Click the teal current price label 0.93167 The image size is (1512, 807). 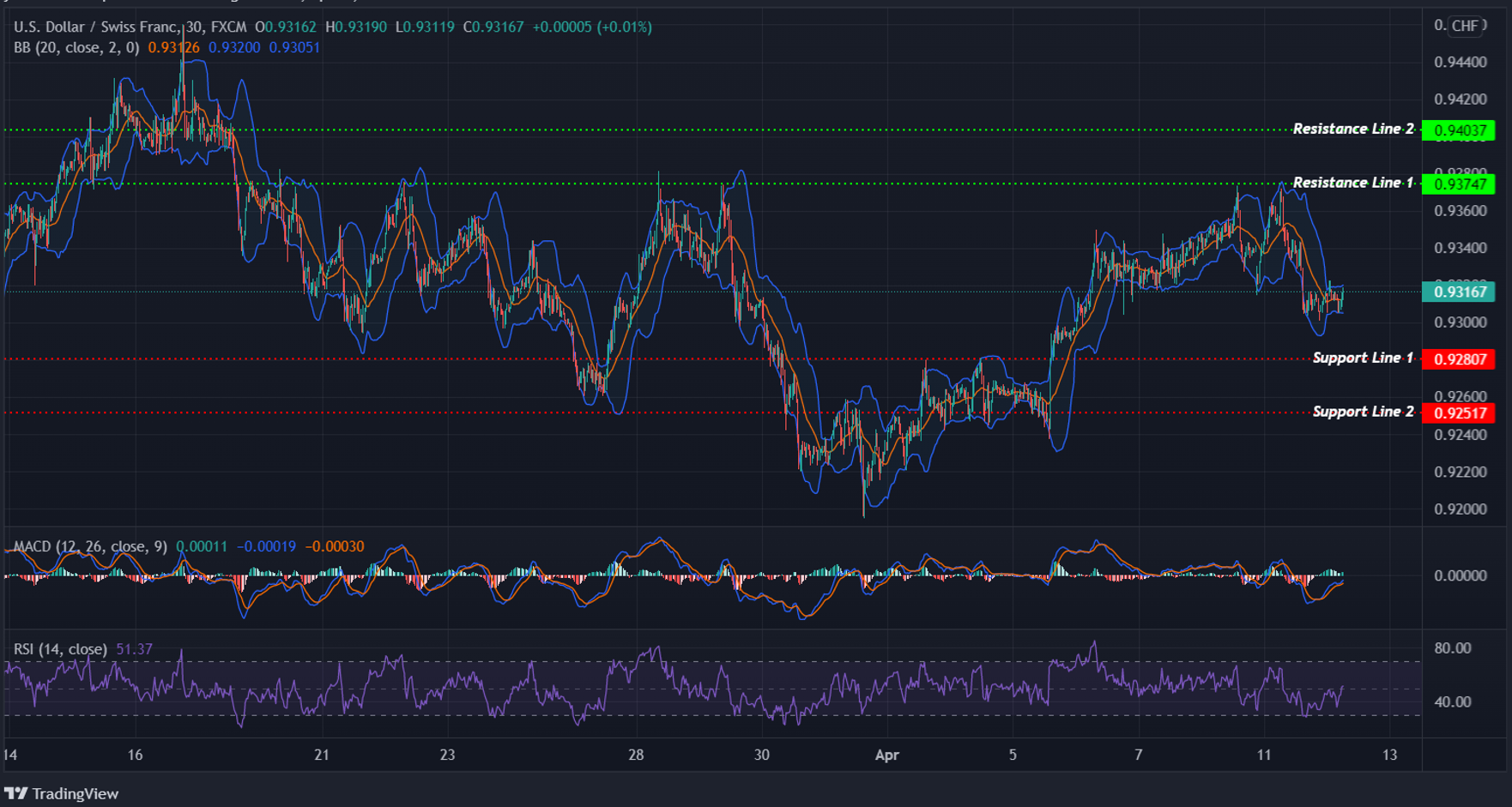point(1459,292)
